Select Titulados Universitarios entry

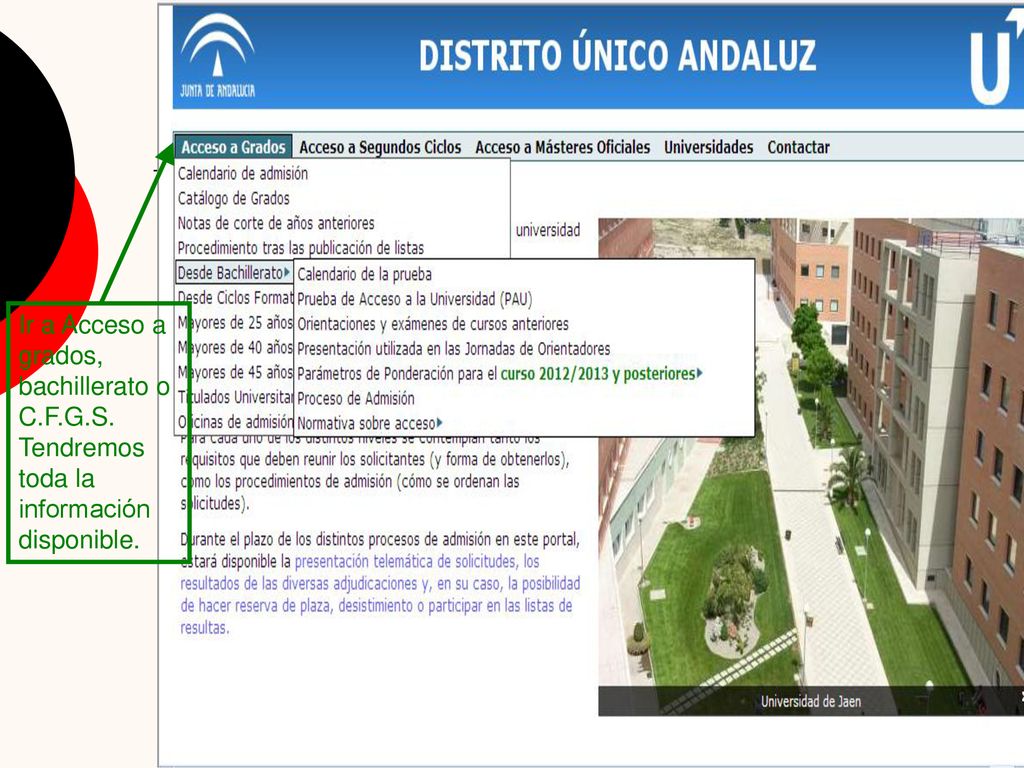[235, 396]
